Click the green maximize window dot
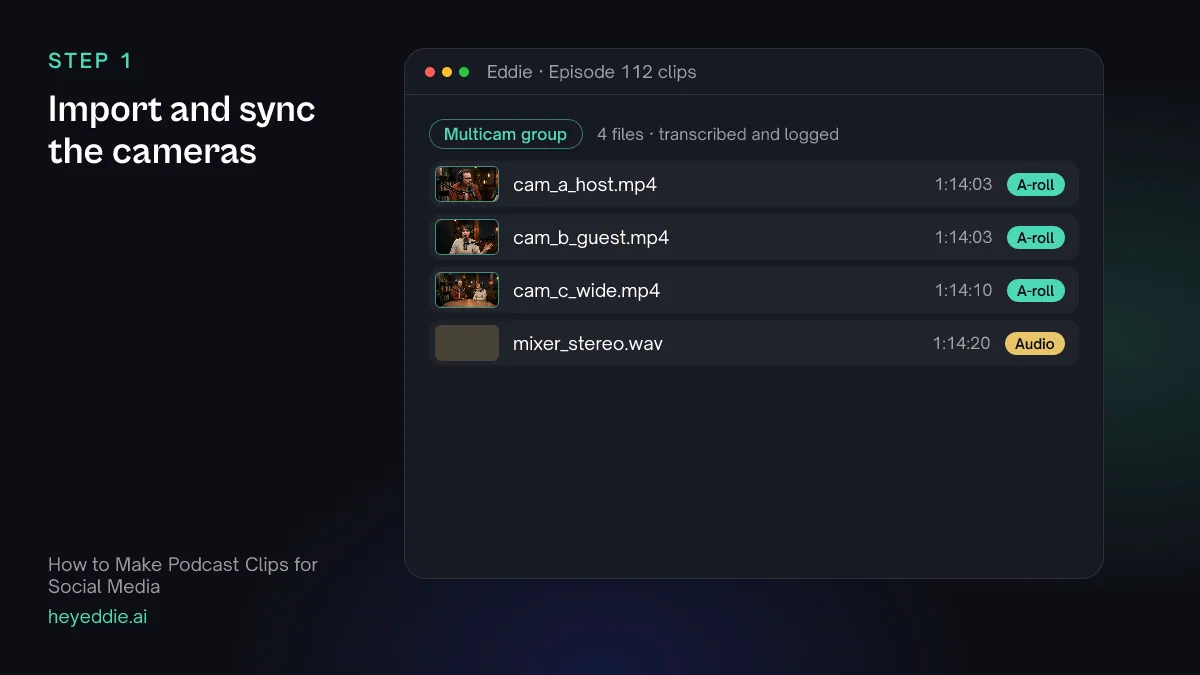The width and height of the screenshot is (1200, 675). coord(464,72)
